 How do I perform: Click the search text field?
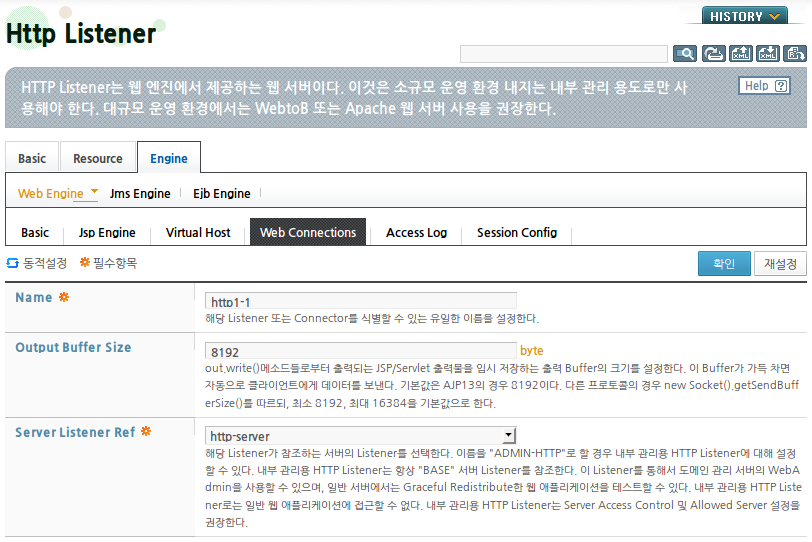(x=563, y=54)
